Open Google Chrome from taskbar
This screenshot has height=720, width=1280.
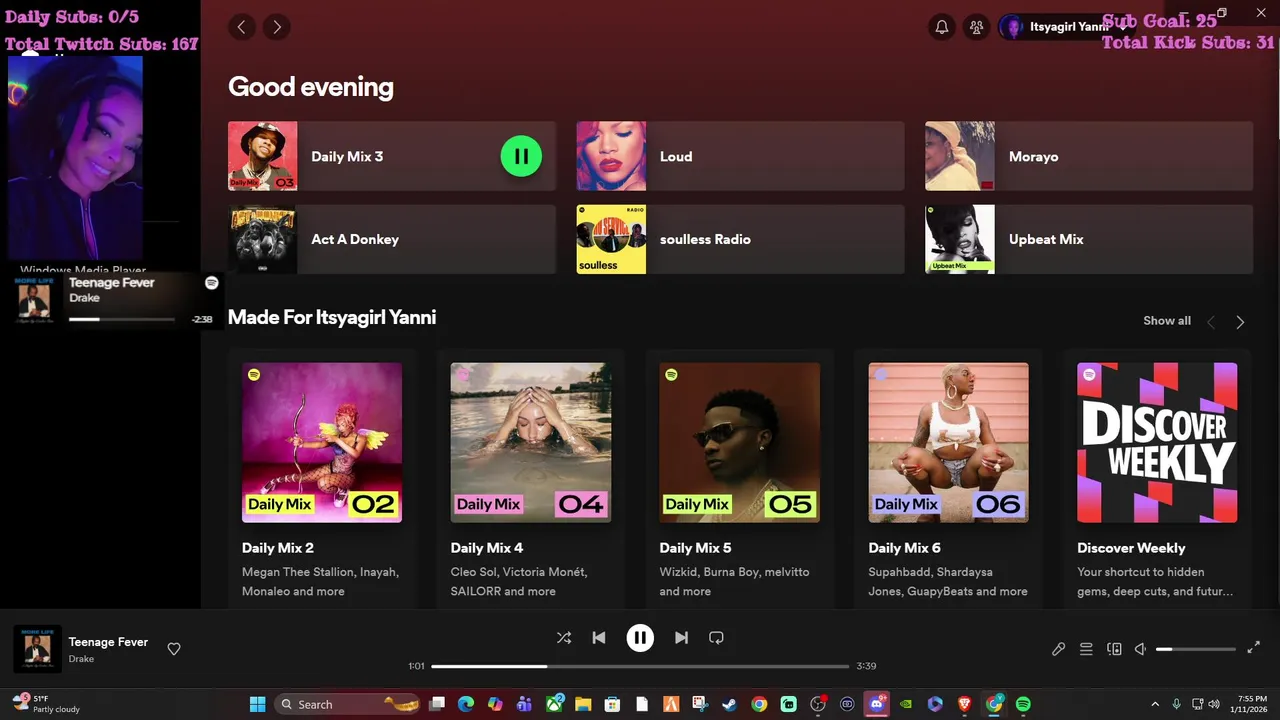[759, 704]
